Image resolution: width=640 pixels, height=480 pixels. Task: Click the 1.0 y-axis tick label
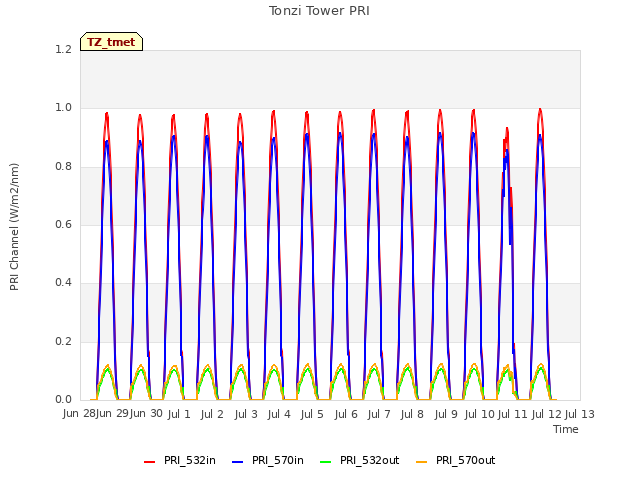point(63,108)
